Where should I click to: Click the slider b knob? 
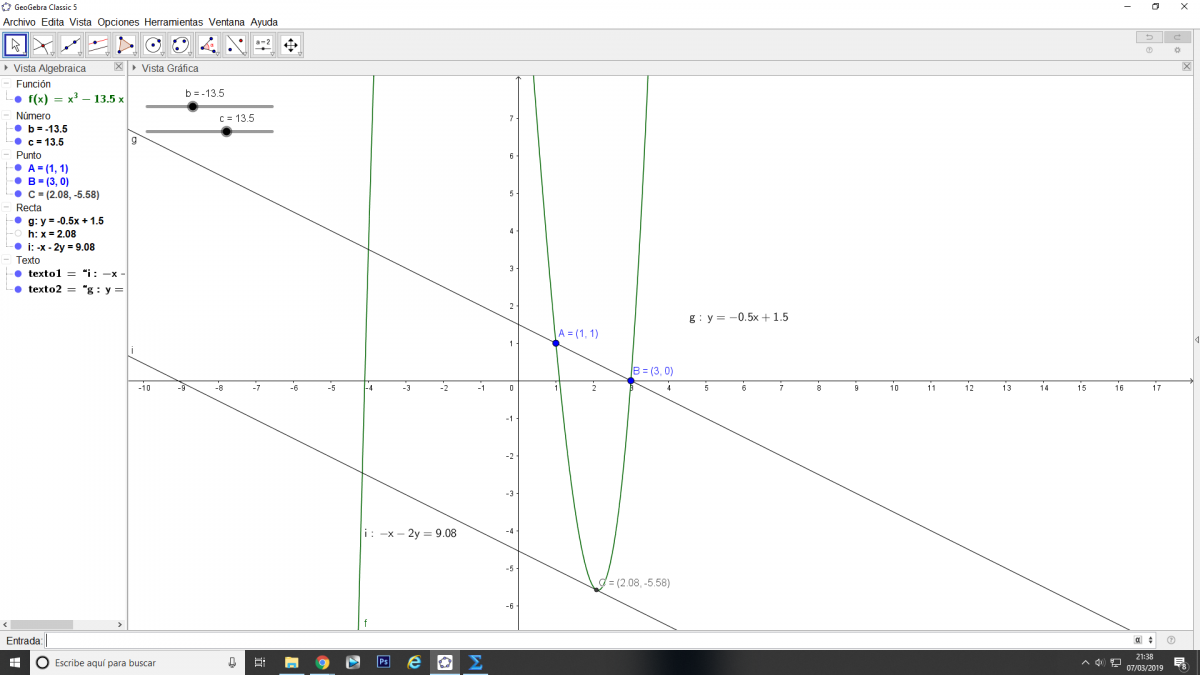pyautogui.click(x=193, y=106)
